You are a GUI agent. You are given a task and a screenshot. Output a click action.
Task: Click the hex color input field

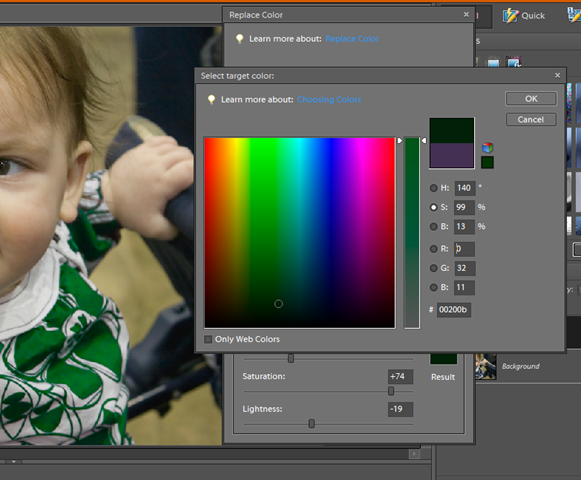coord(454,309)
